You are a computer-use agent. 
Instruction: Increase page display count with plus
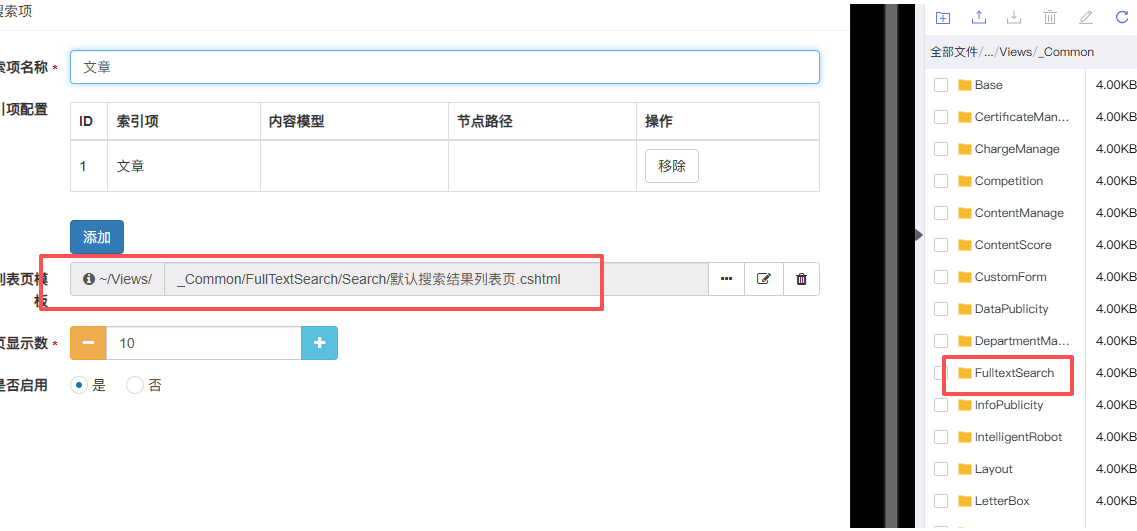(x=319, y=343)
